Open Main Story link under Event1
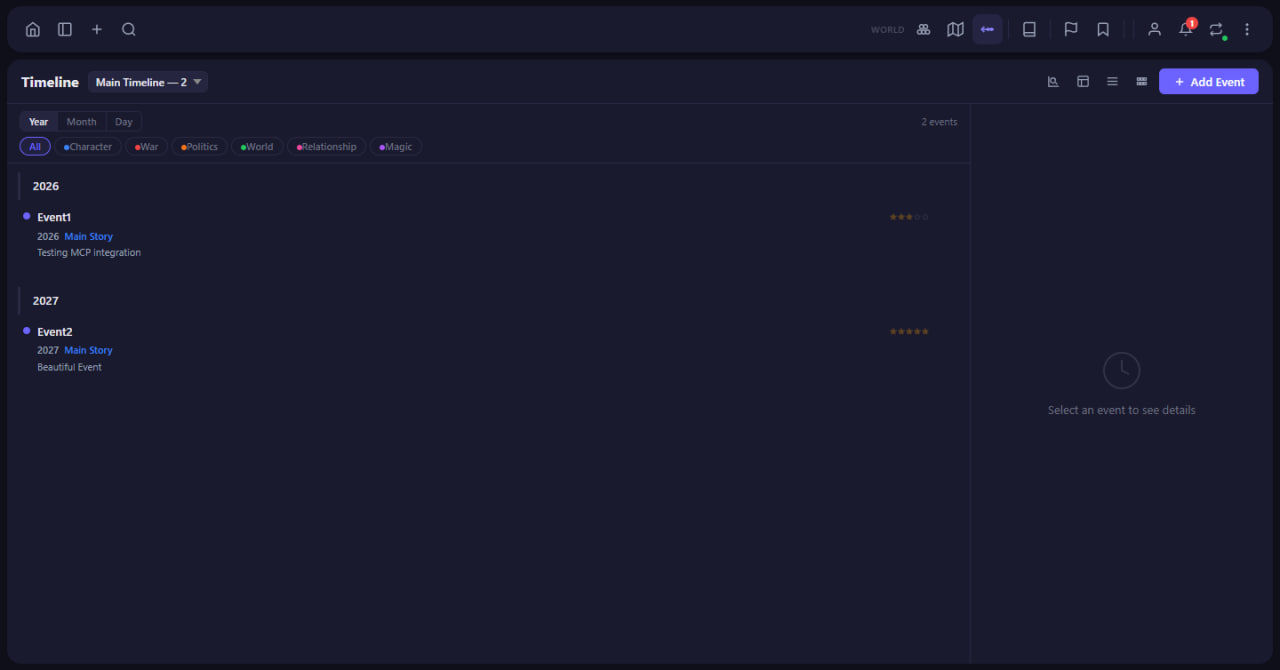Image resolution: width=1280 pixels, height=670 pixels. [89, 237]
